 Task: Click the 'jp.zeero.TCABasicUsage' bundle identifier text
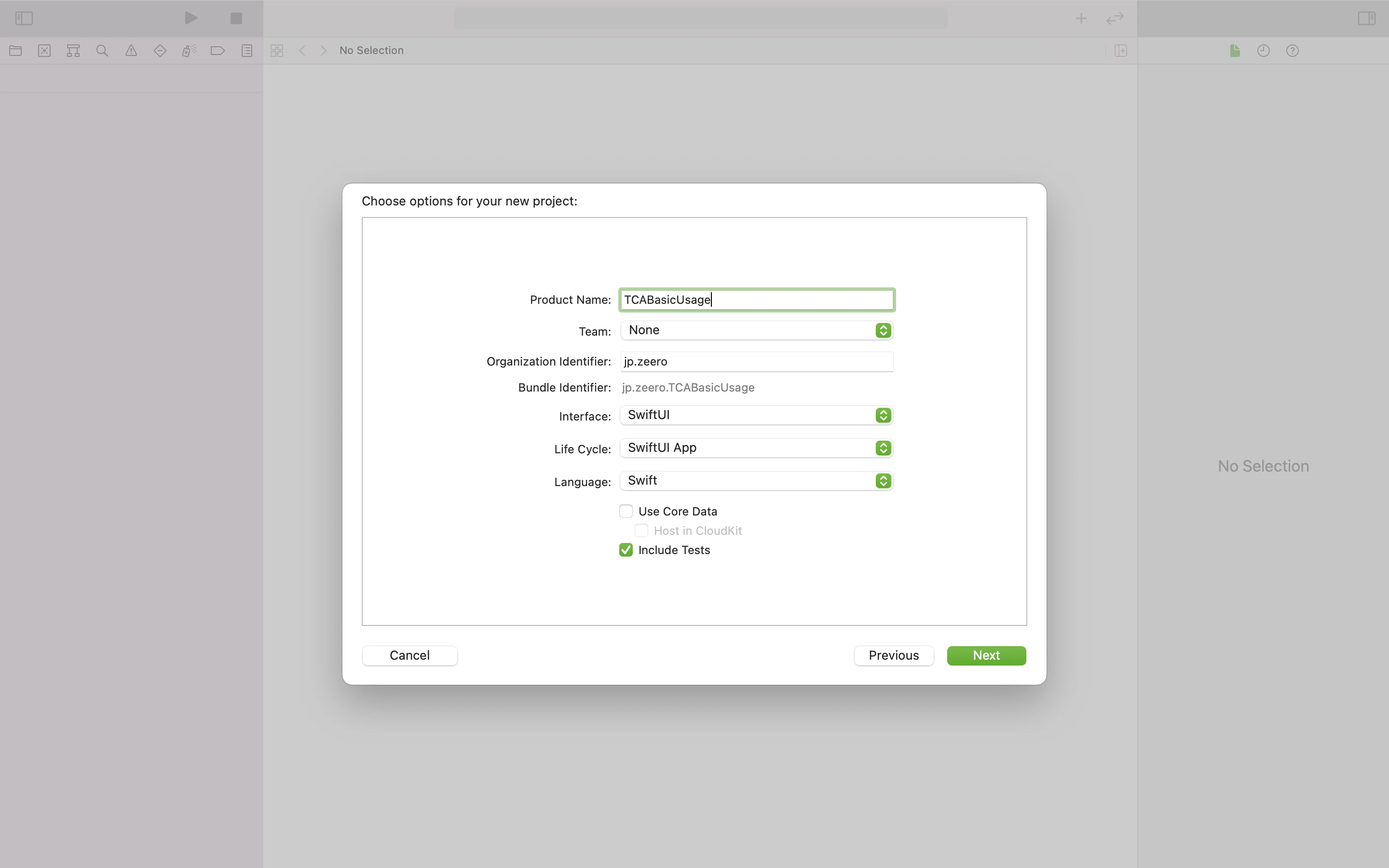tap(688, 388)
